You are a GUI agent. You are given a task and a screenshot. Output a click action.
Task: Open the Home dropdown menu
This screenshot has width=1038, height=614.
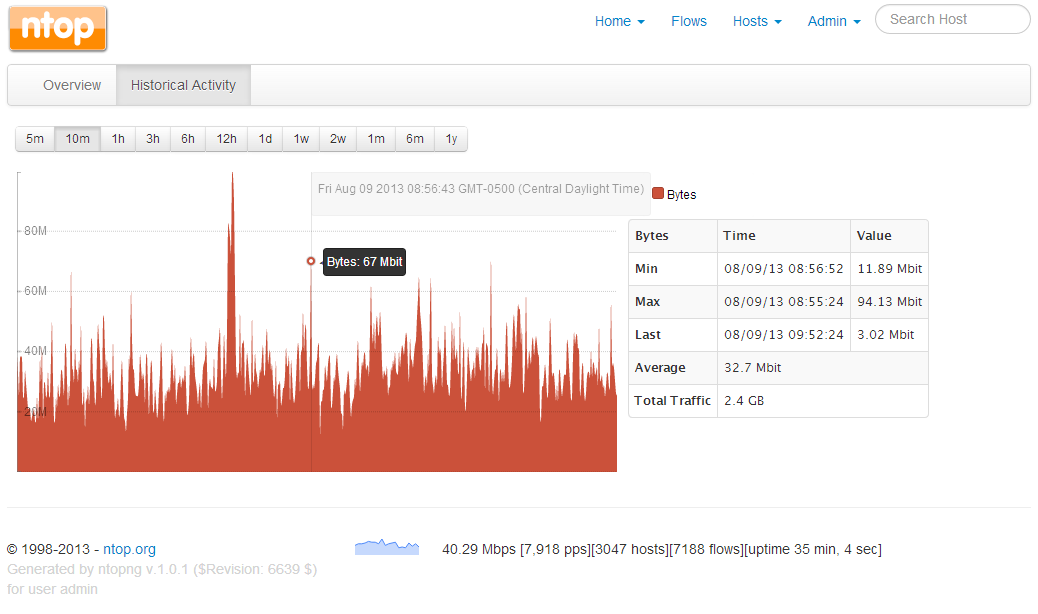pyautogui.click(x=619, y=21)
